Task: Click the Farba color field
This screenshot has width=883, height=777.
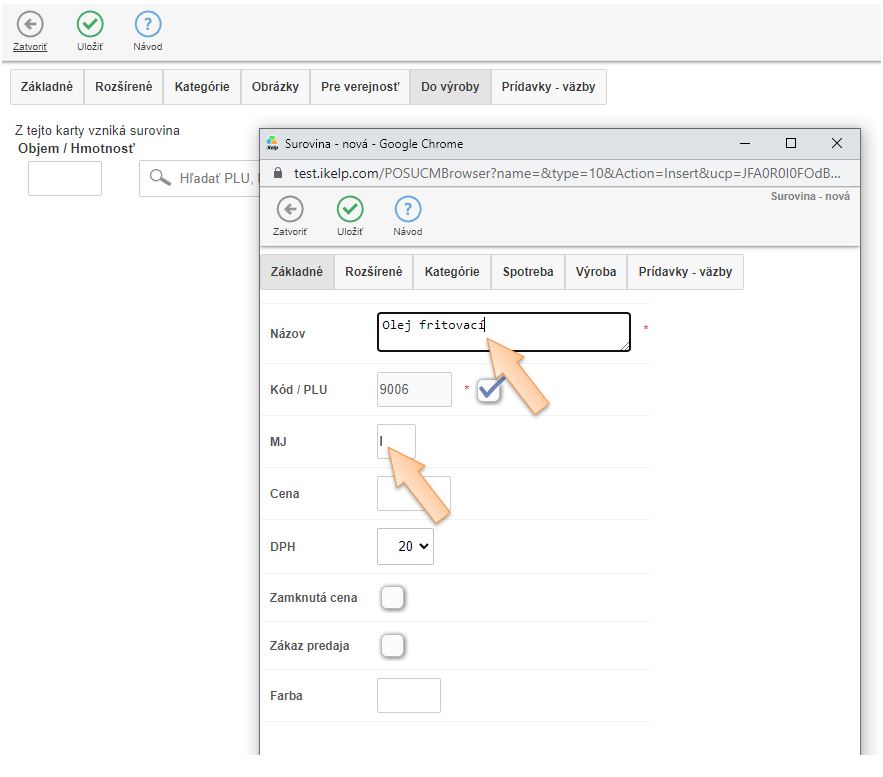Action: coord(408,696)
